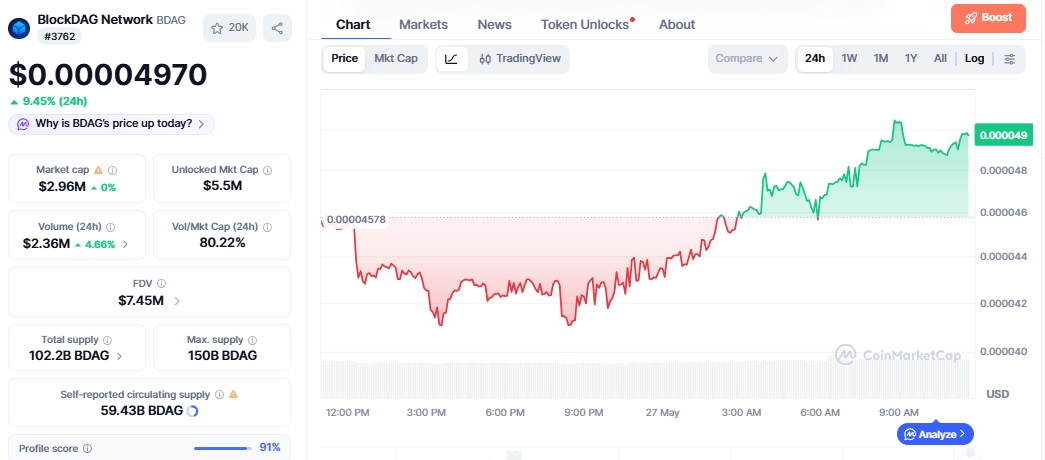Click the Total supply info icon
This screenshot has height=460, width=1045.
coord(108,340)
